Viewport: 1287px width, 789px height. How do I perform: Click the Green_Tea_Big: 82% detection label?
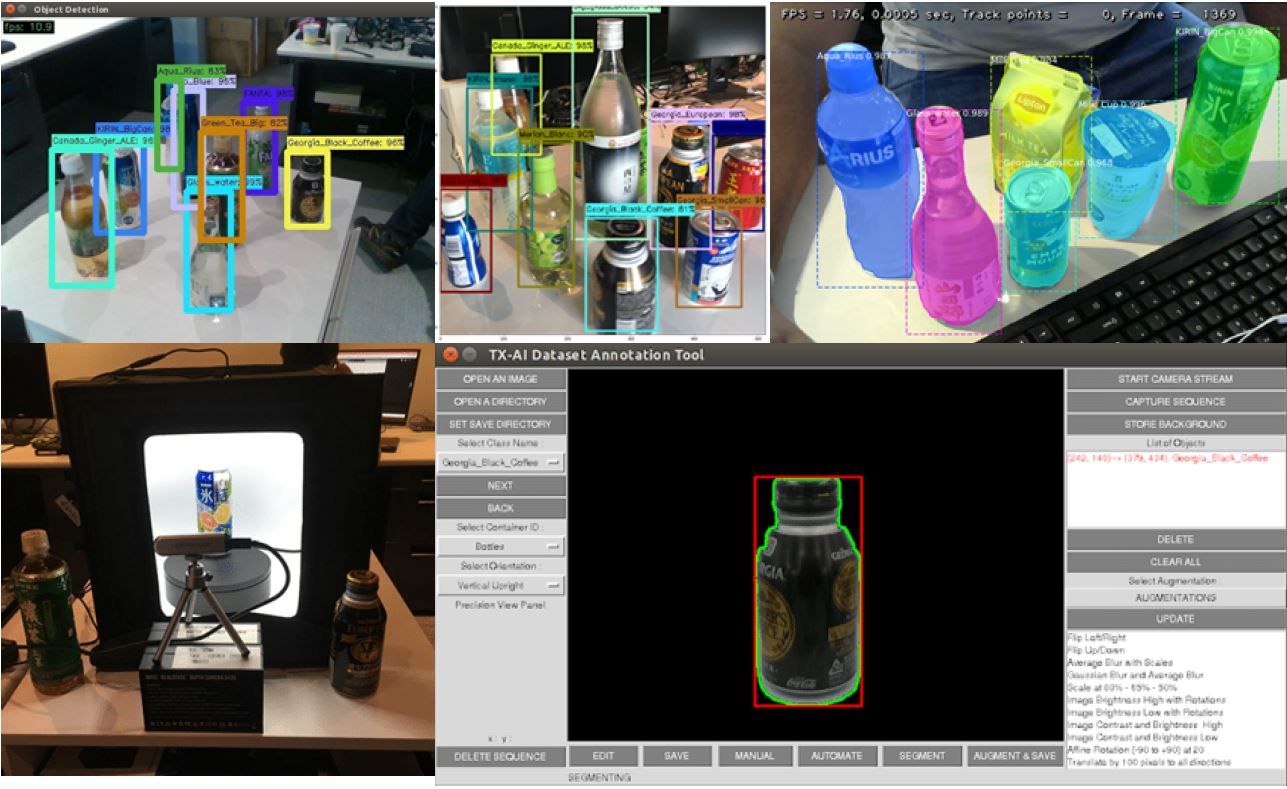pyautogui.click(x=244, y=122)
